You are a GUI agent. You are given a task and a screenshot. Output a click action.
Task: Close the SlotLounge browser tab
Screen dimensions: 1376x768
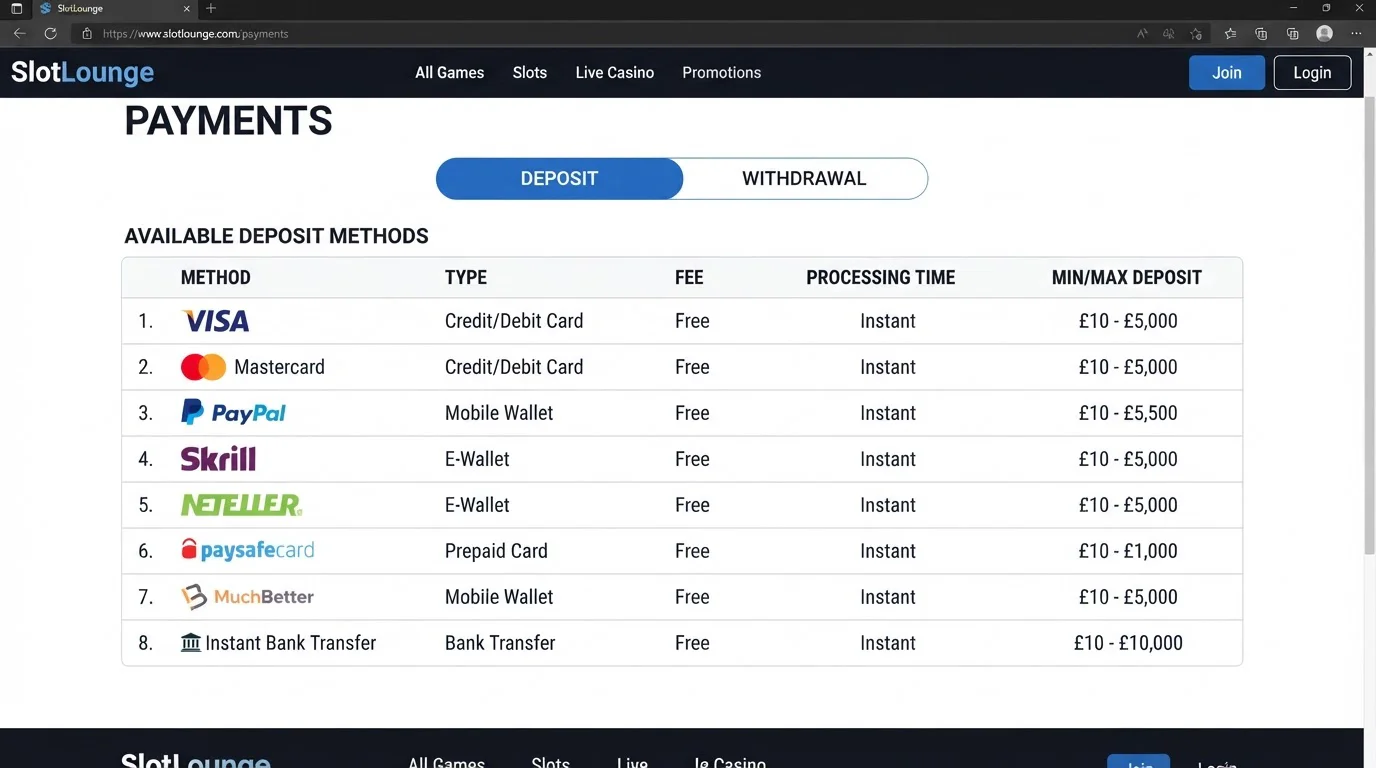(186, 8)
